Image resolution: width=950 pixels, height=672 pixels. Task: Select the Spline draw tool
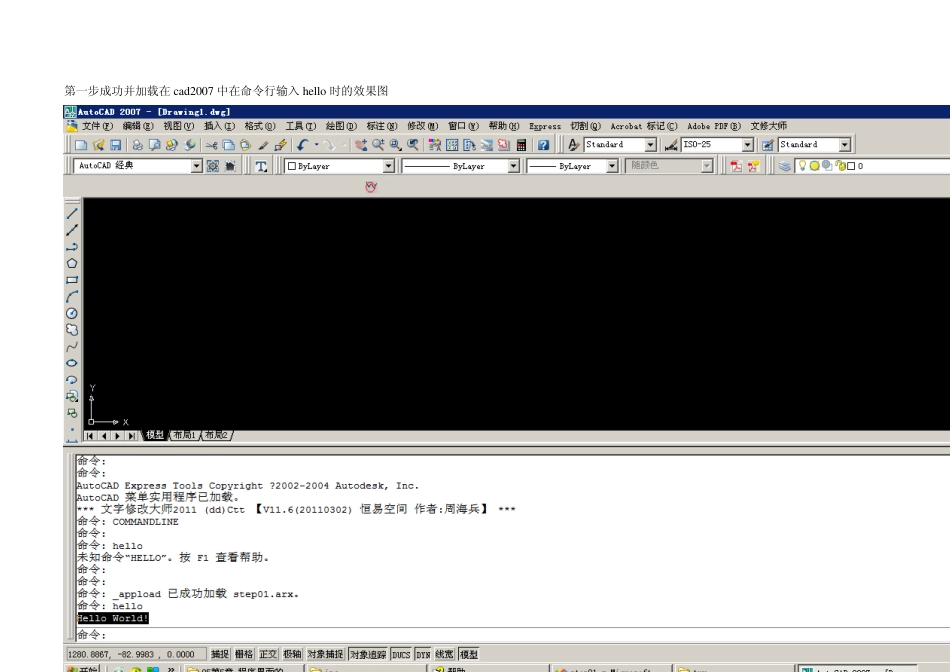click(71, 347)
